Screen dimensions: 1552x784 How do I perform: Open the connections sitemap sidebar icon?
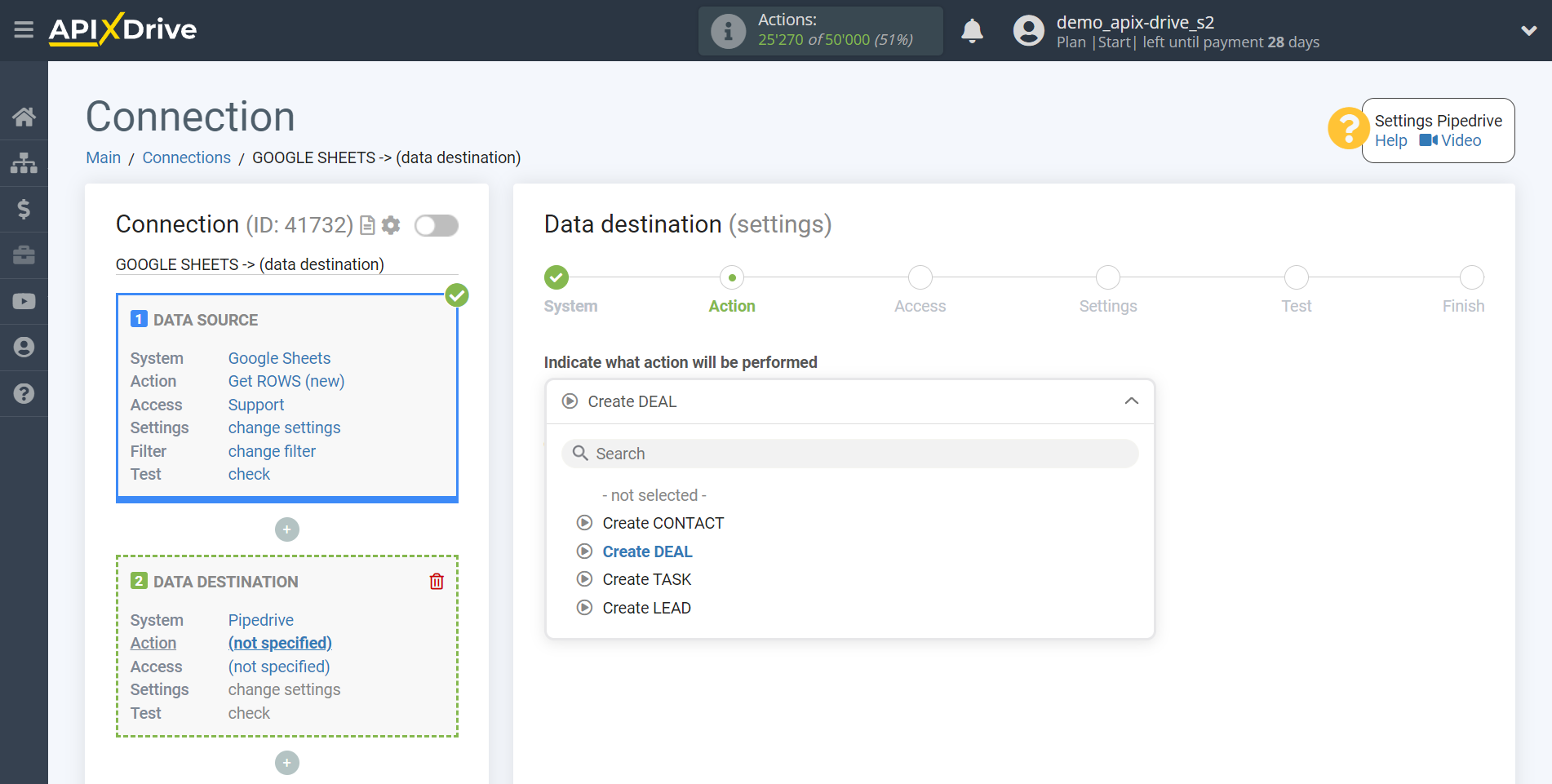click(24, 163)
